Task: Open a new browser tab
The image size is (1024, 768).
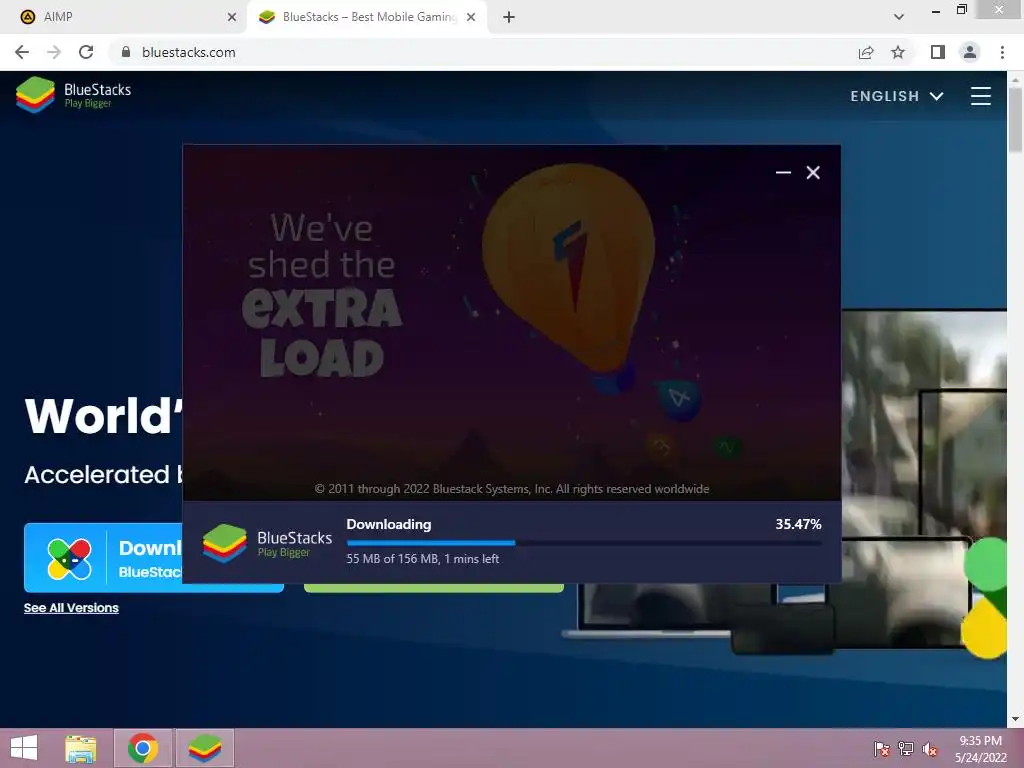Action: [509, 17]
